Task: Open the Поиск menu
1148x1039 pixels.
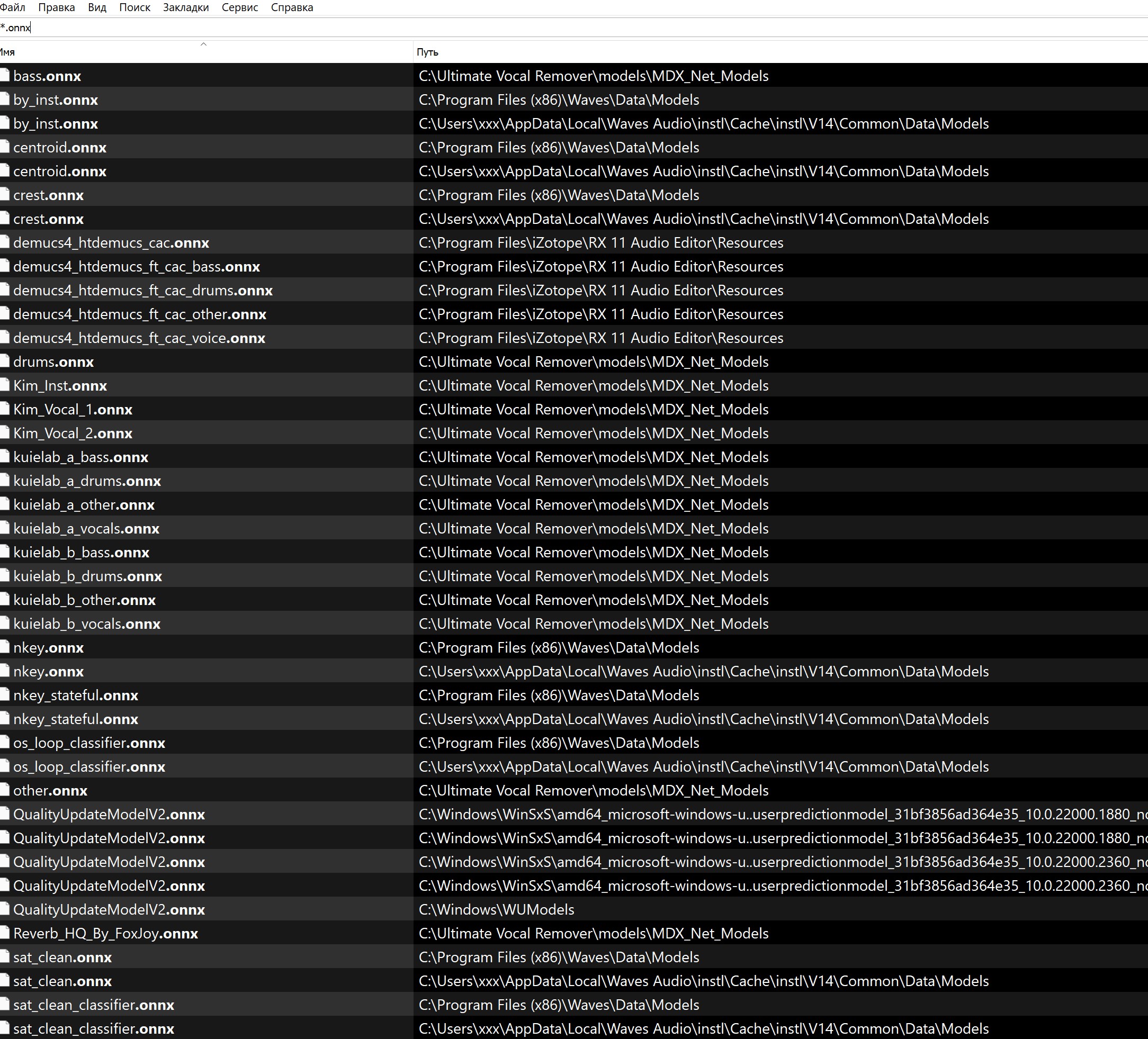Action: pyautogui.click(x=134, y=7)
